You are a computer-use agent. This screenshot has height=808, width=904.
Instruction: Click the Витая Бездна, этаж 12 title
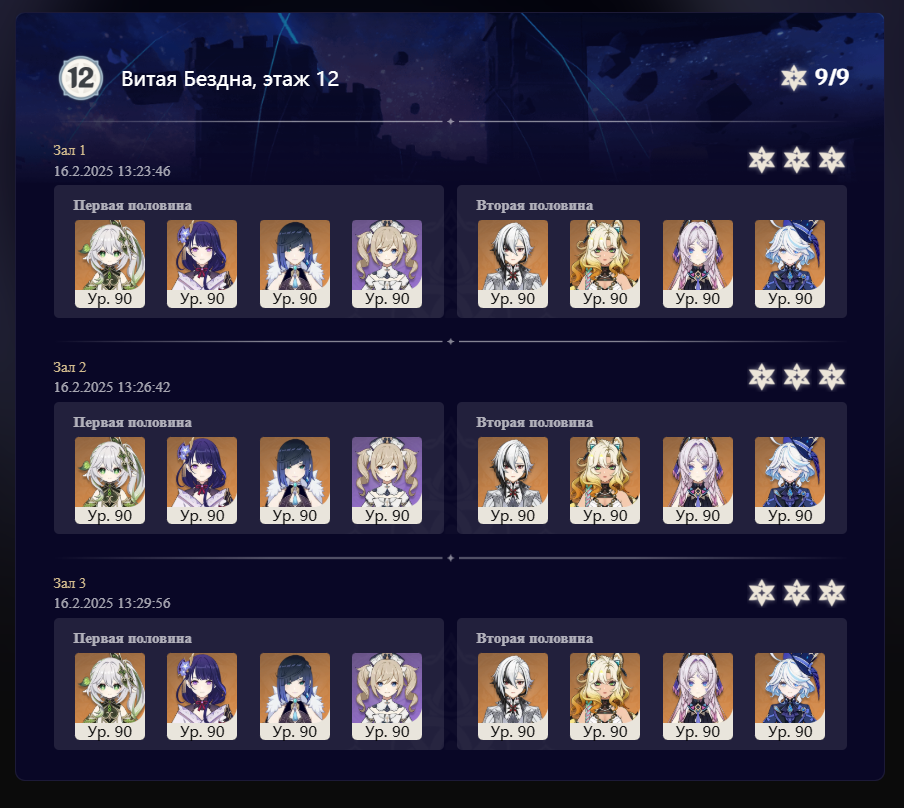230,78
